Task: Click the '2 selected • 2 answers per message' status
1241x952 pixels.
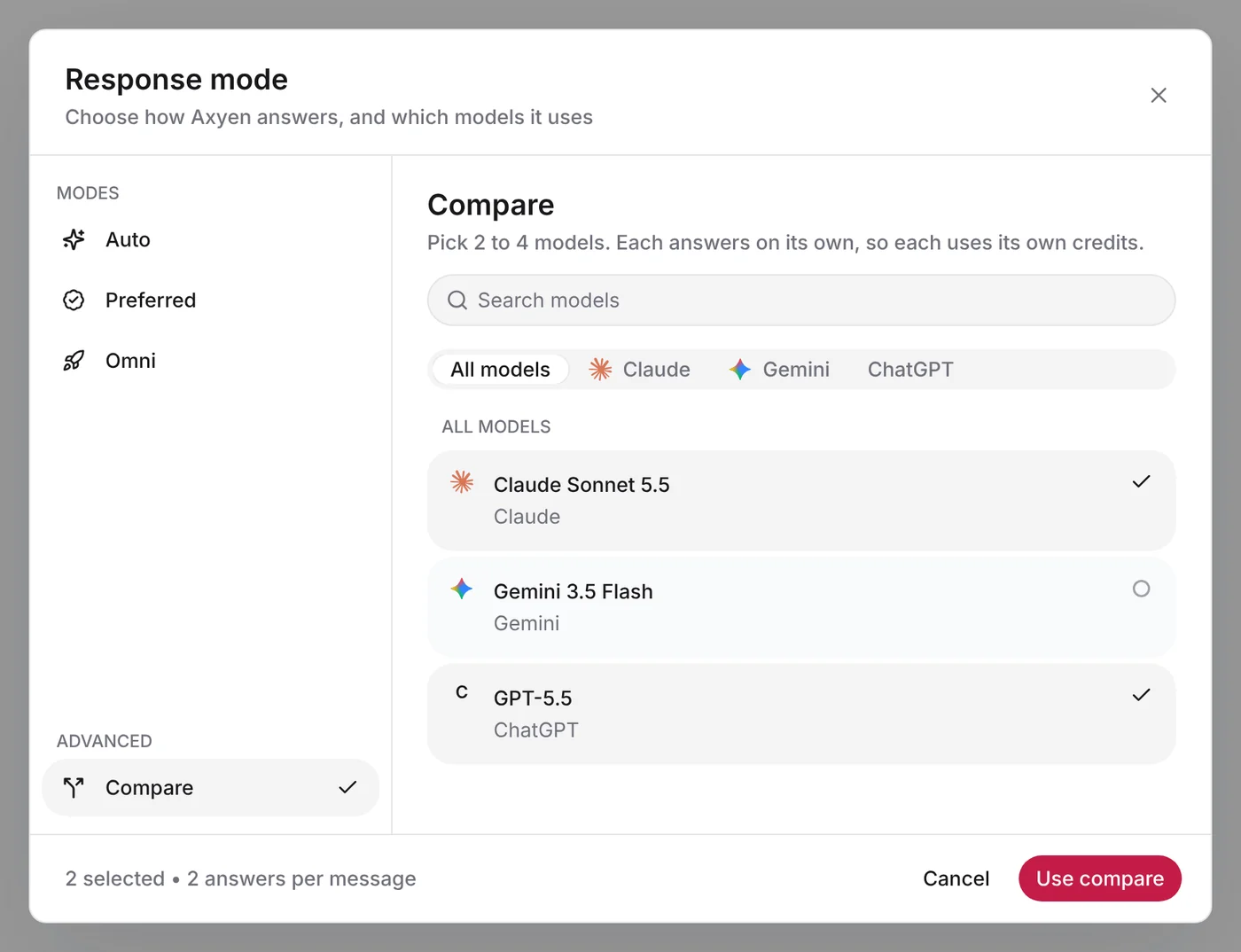Action: (x=241, y=878)
